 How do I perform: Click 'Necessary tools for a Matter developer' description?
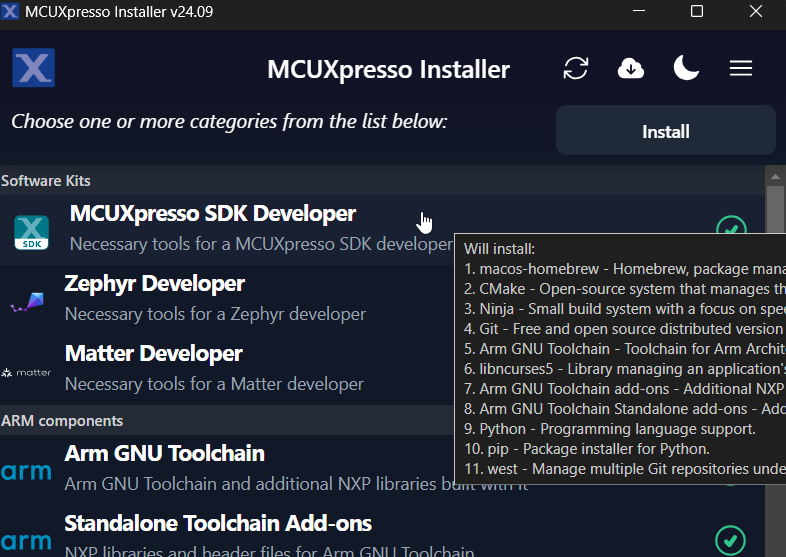pyautogui.click(x=214, y=384)
